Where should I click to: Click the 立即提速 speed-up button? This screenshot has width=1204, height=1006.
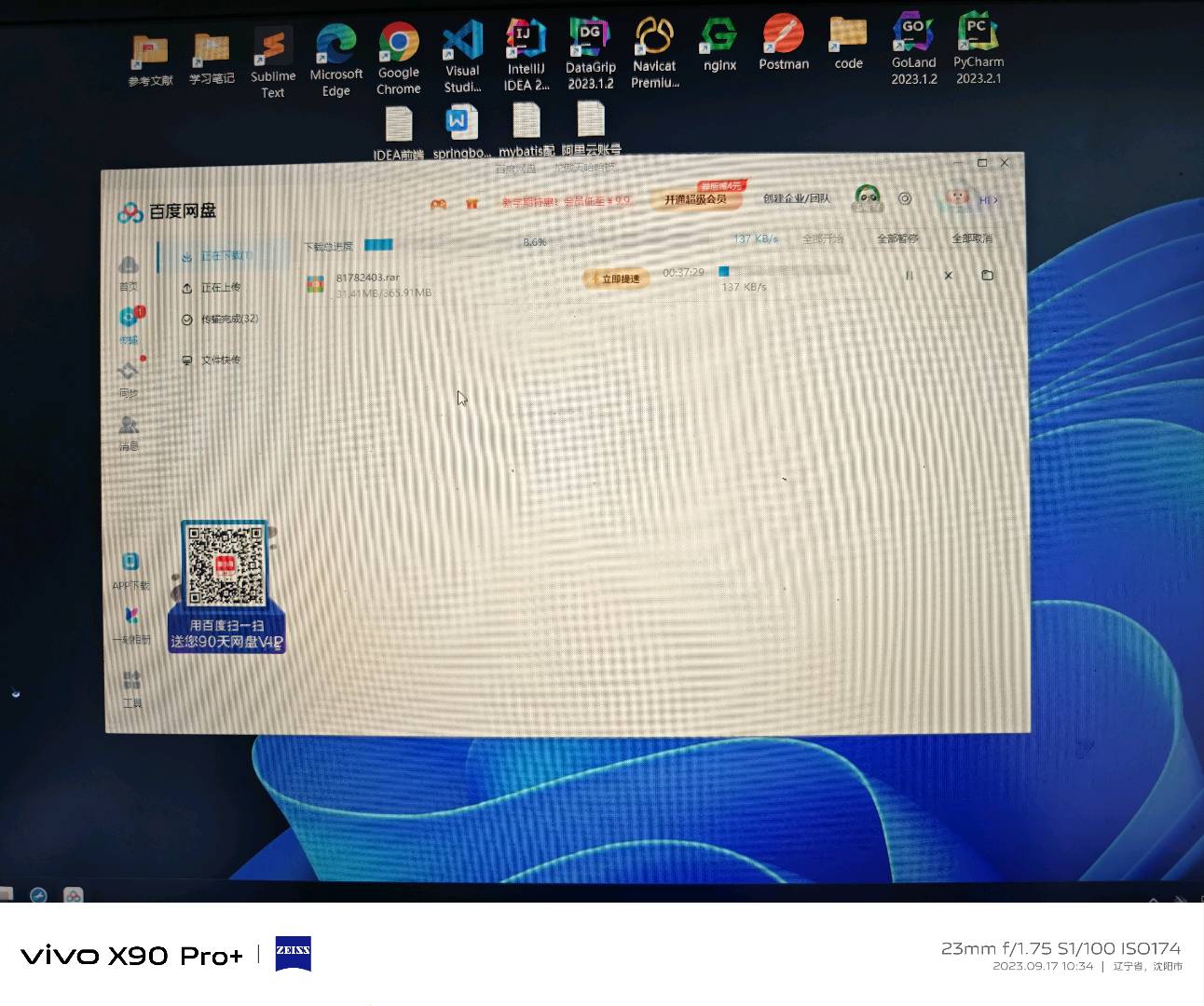[616, 279]
